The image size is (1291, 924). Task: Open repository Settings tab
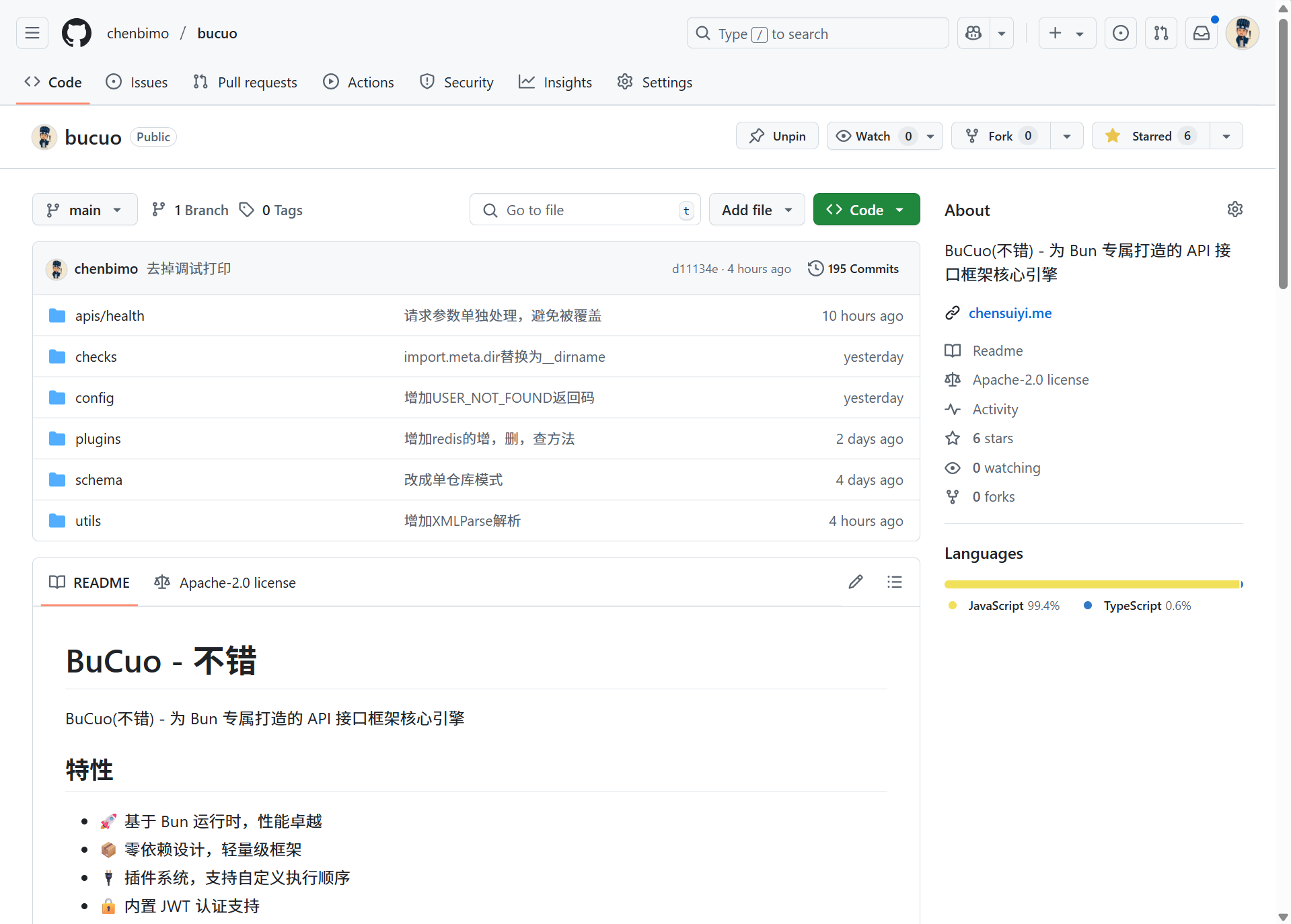[x=655, y=82]
